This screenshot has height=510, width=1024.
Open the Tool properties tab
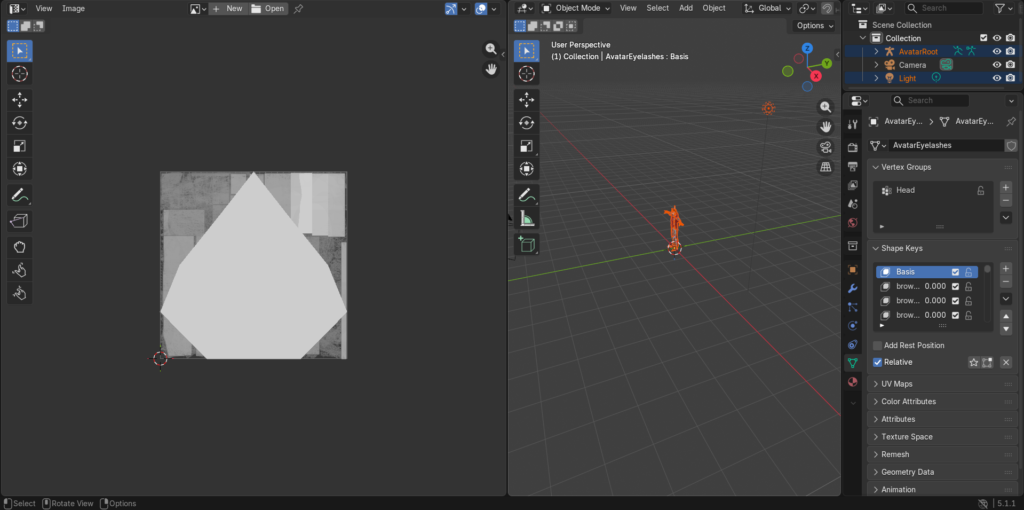(852, 125)
